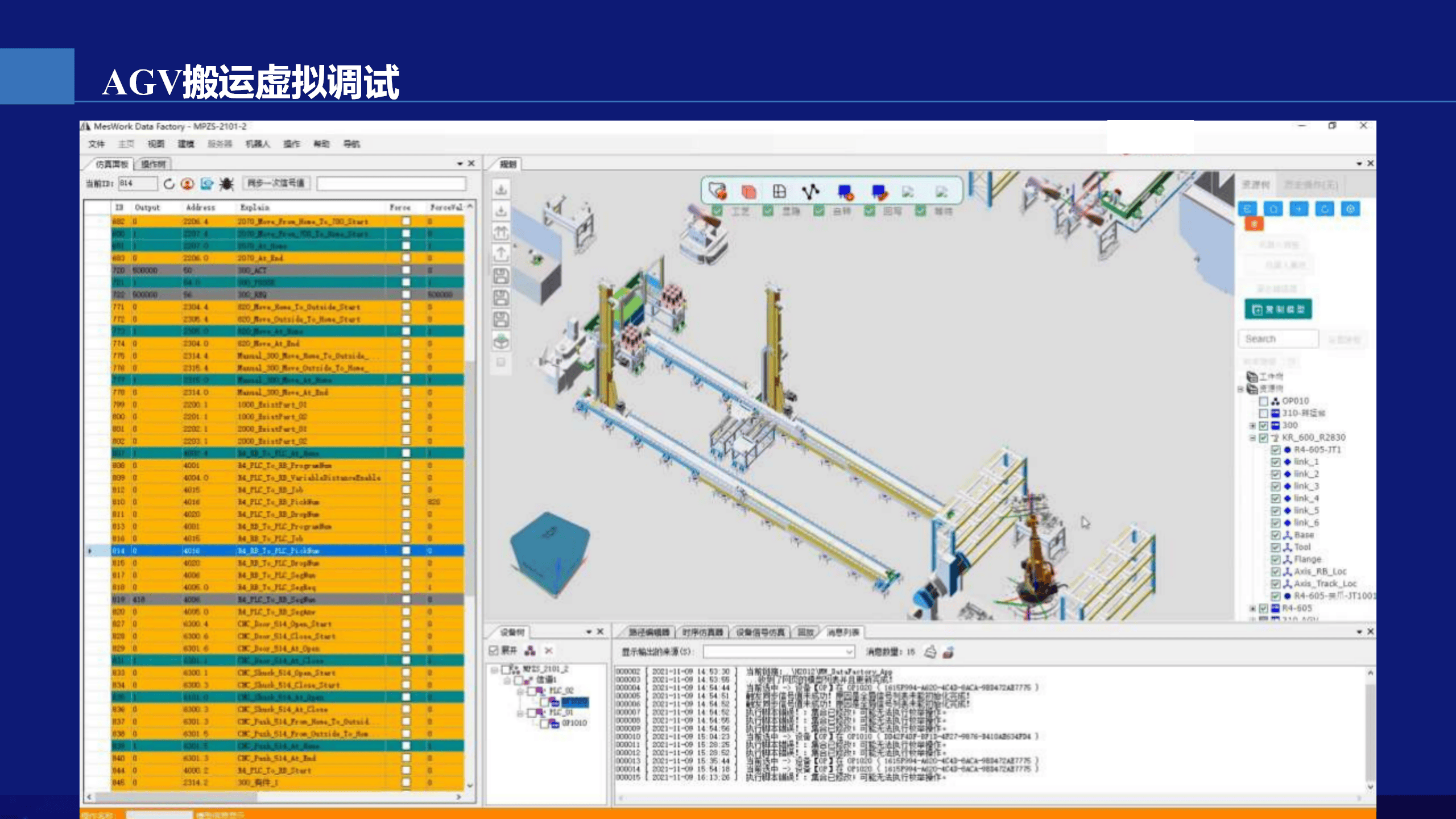
Task: Click the sync signal values button (同步一次信号值)
Action: pos(276,183)
